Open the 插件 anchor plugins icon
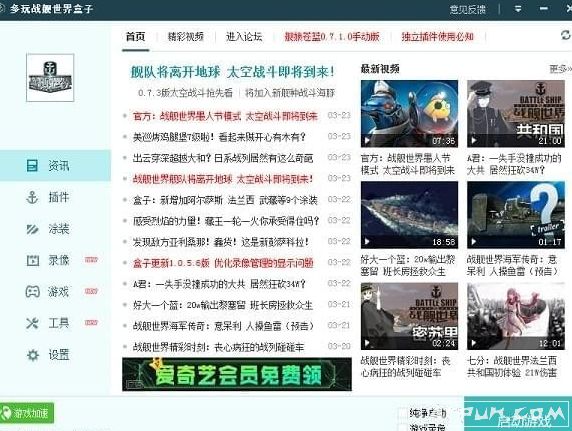Viewport: 572px width, 431px height. [x=32, y=197]
